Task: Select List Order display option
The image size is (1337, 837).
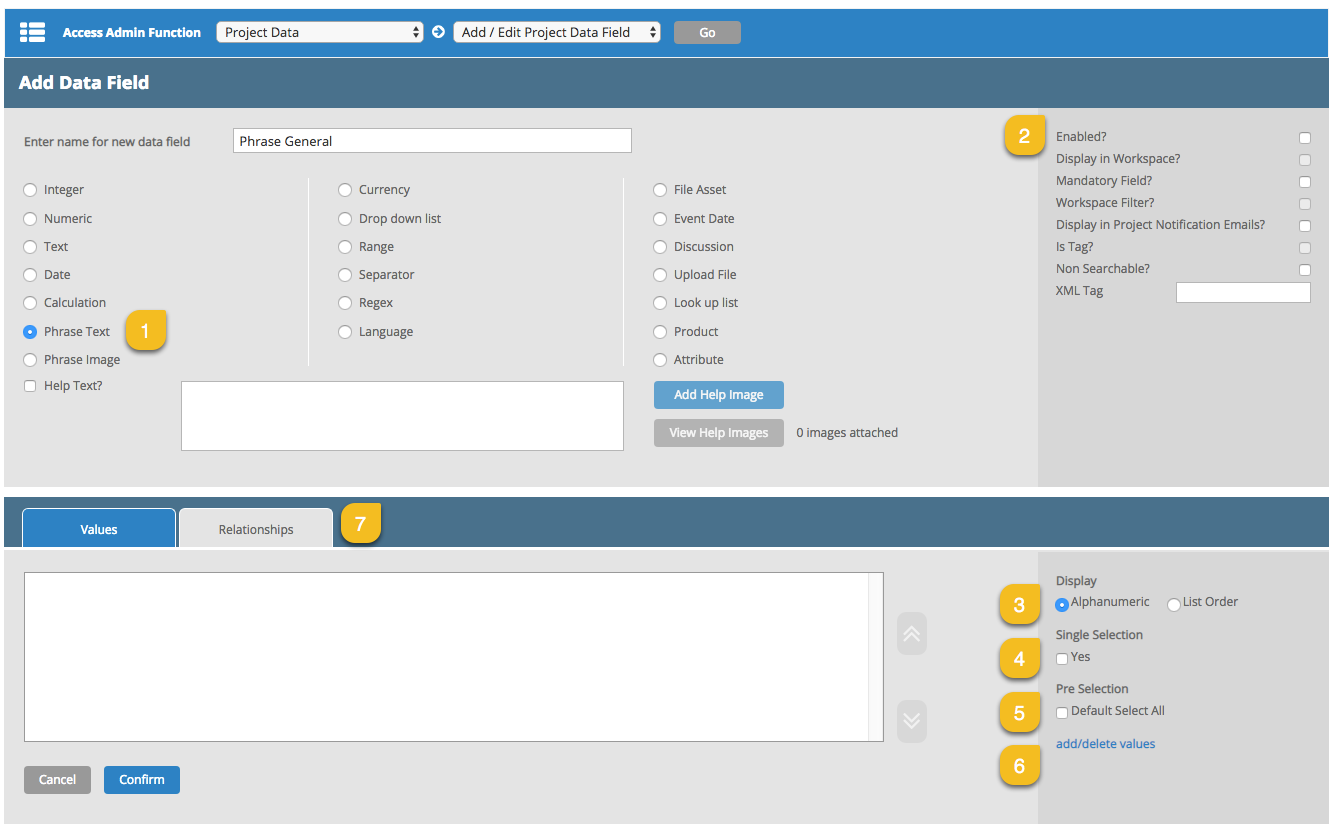Action: (1174, 604)
